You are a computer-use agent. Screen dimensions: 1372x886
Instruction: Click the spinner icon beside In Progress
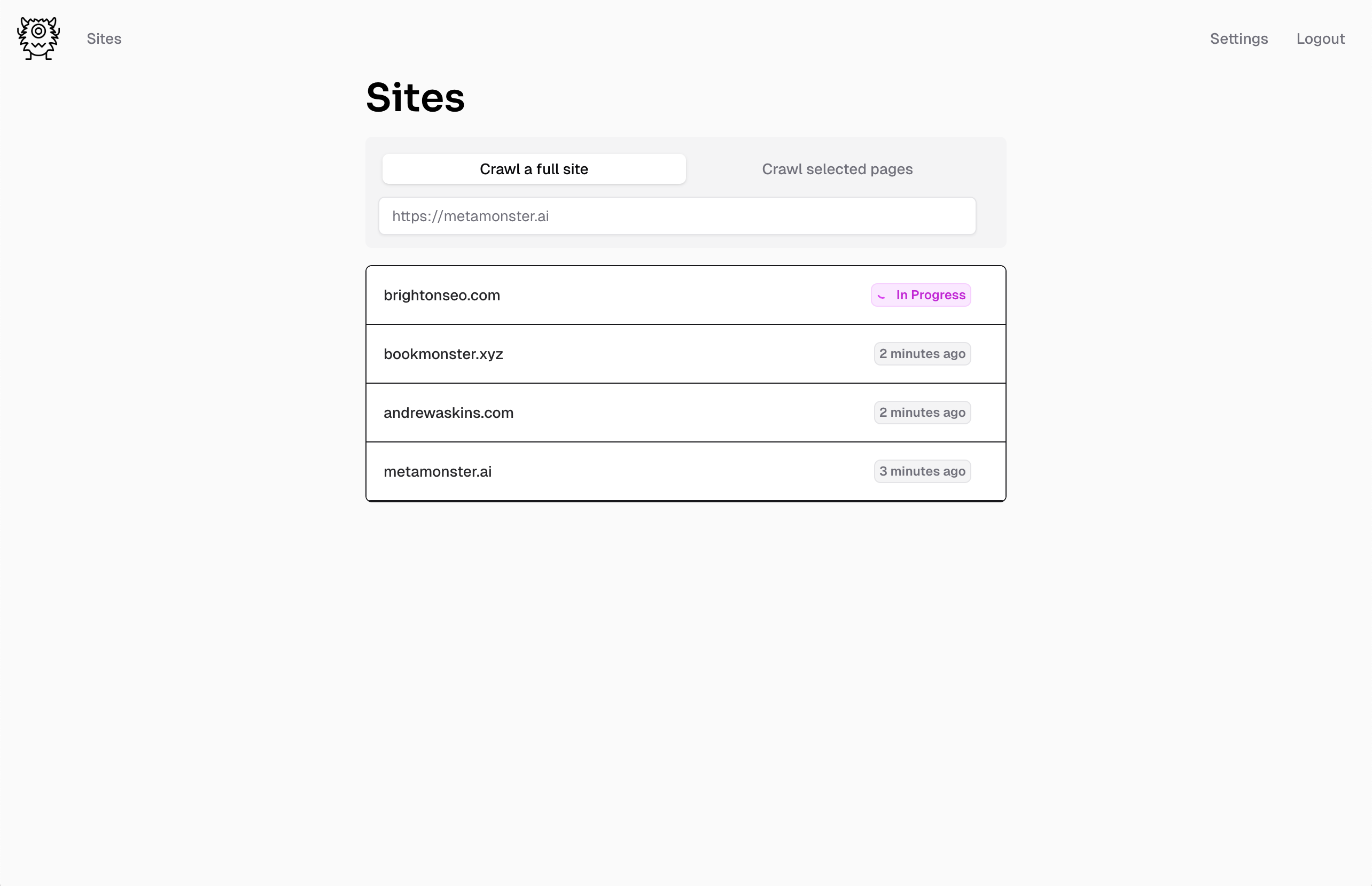[882, 296]
